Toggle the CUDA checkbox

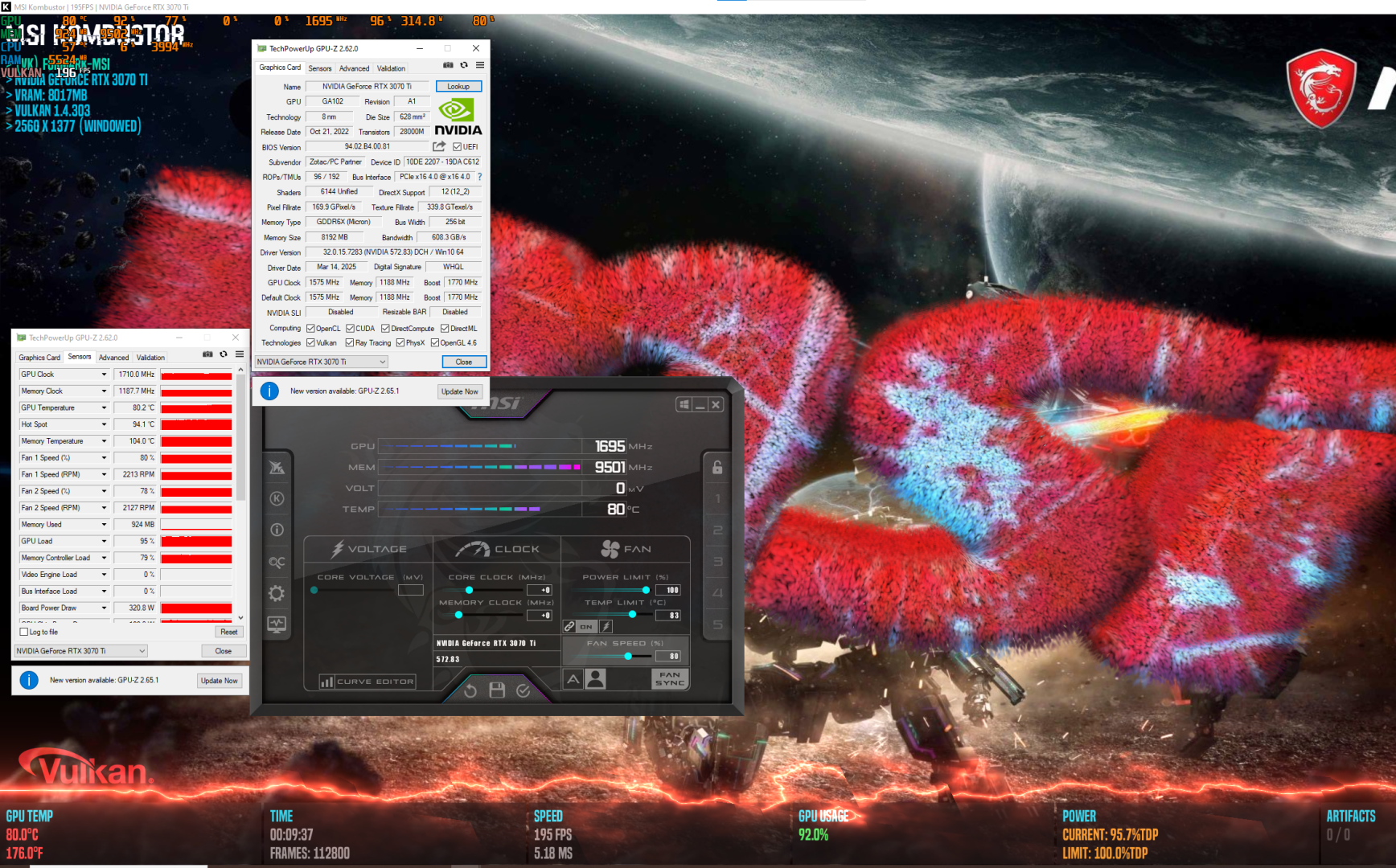350,328
